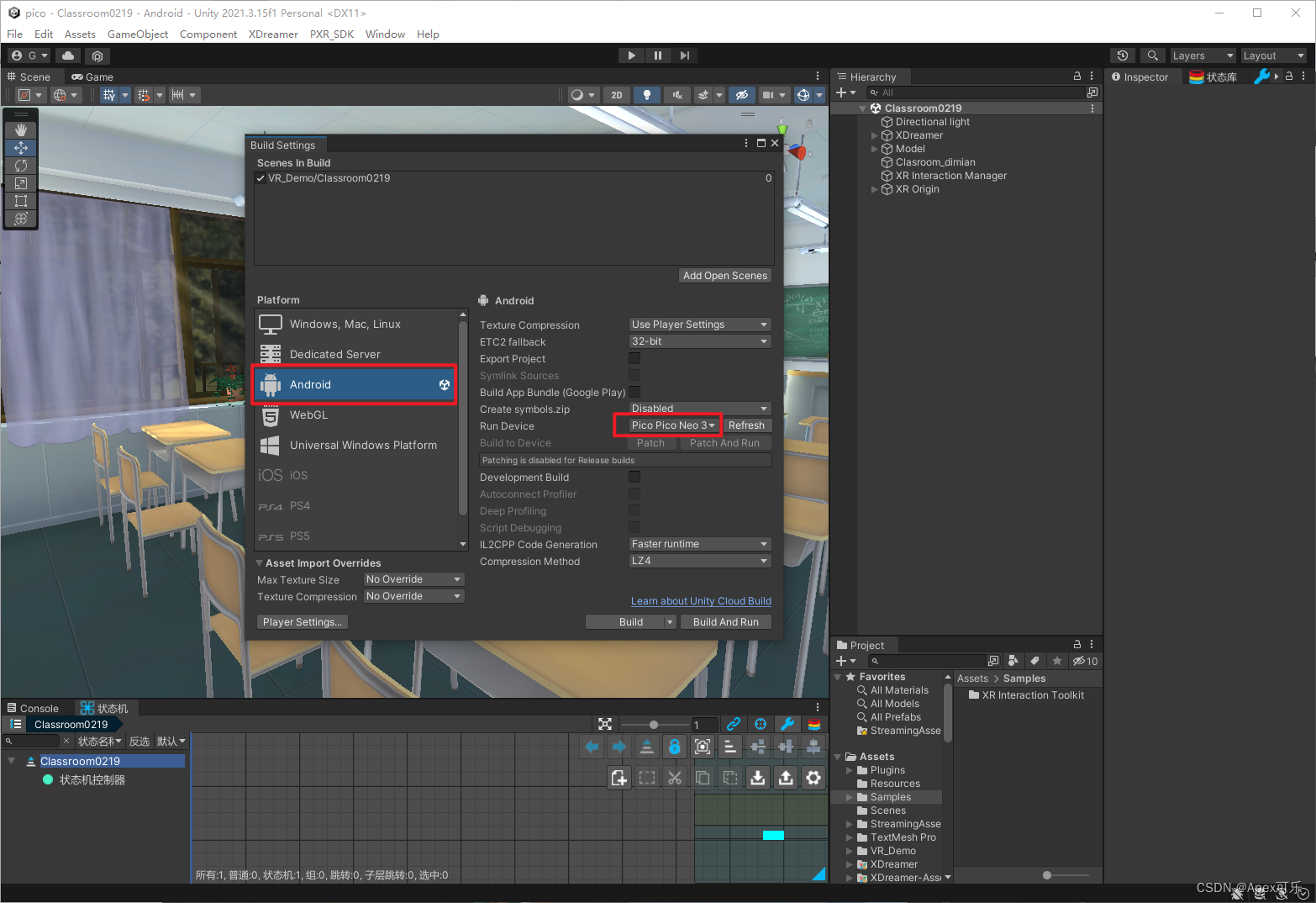Open the ETC2 fallback dropdown

tap(700, 341)
